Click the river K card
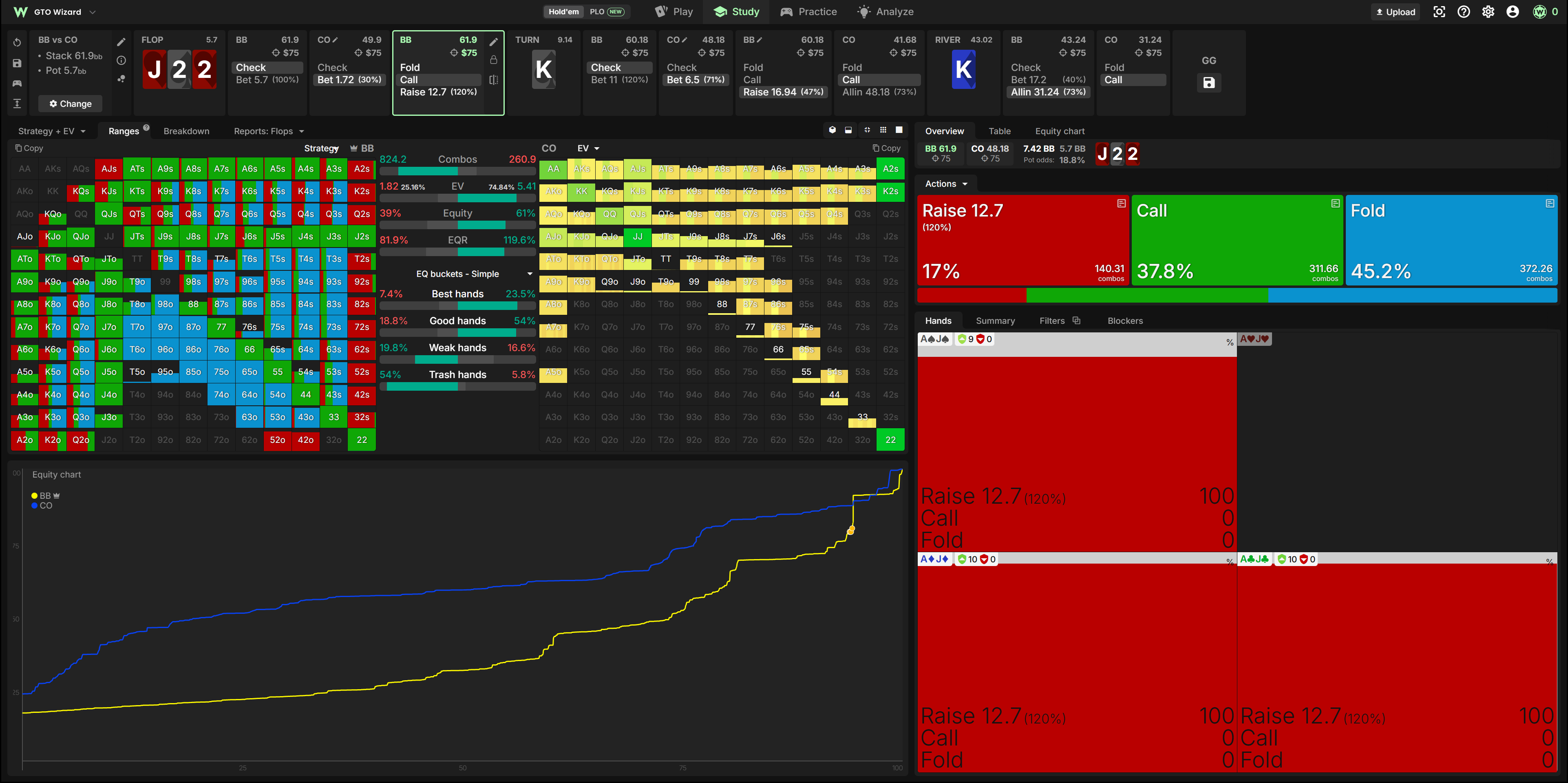 click(x=963, y=69)
